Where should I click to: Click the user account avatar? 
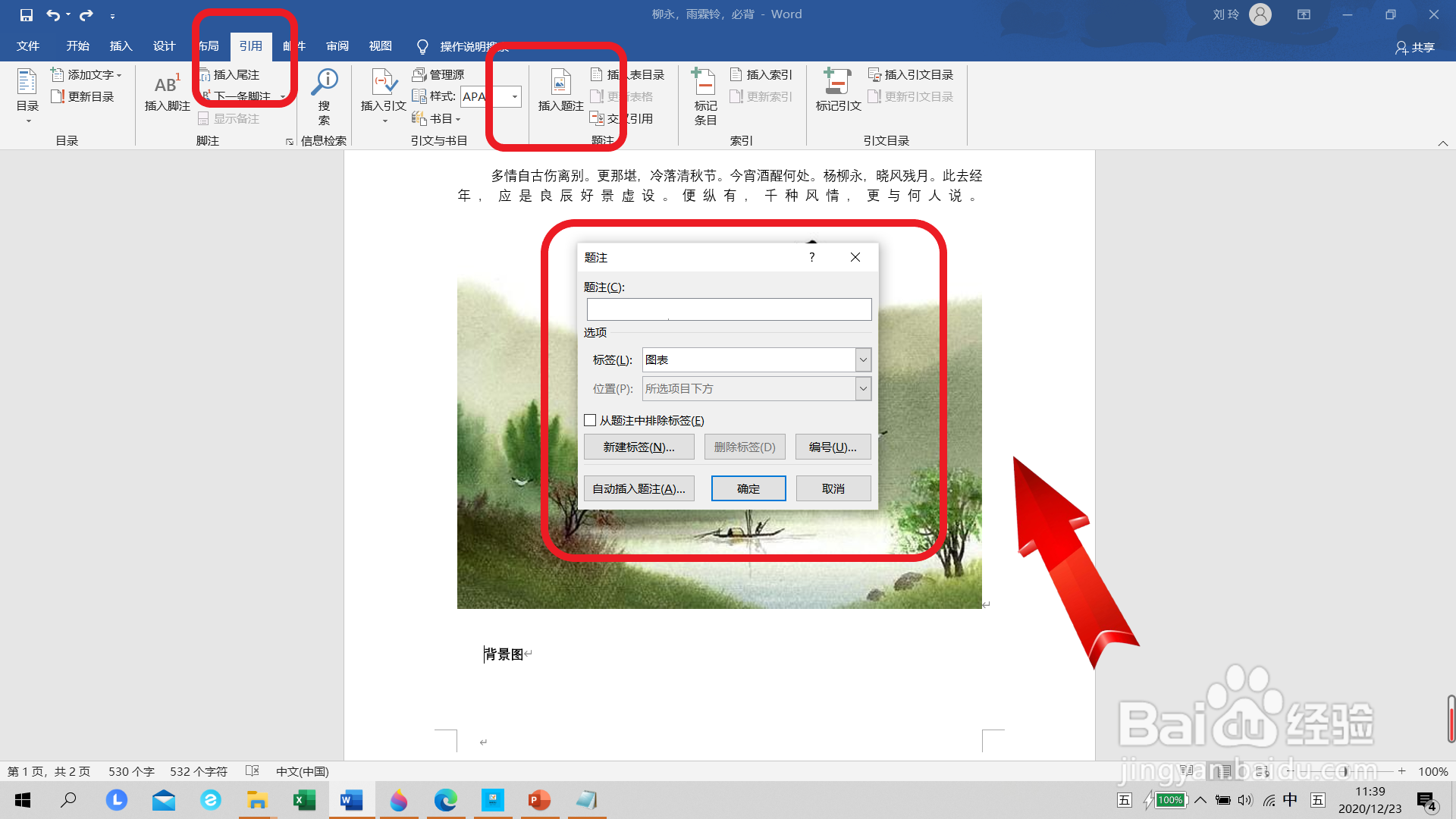coord(1260,14)
